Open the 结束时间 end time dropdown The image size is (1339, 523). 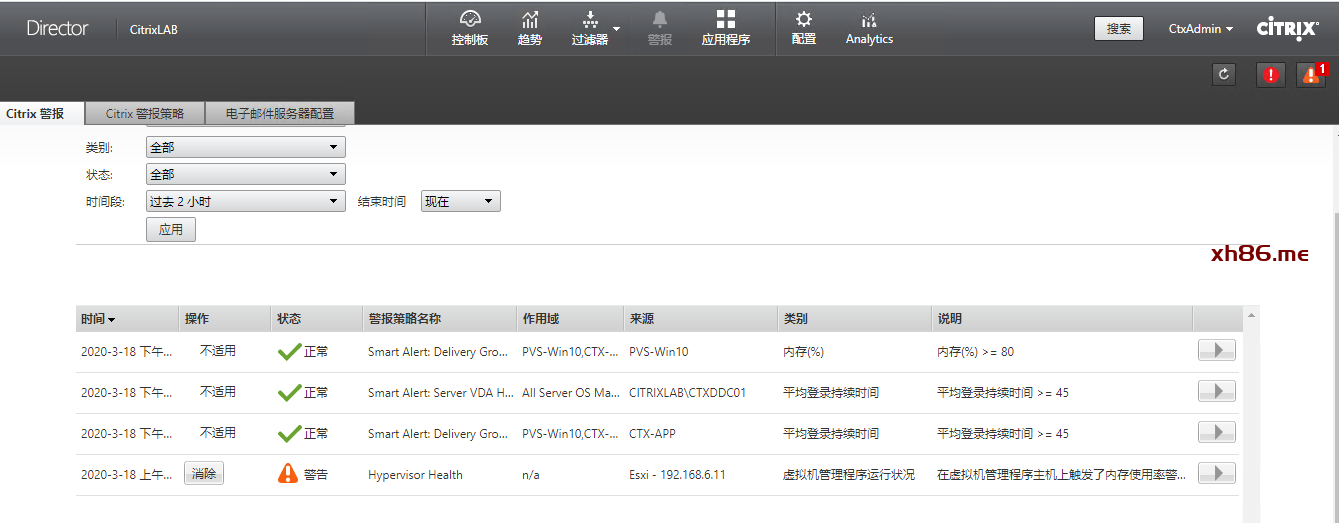pyautogui.click(x=460, y=201)
